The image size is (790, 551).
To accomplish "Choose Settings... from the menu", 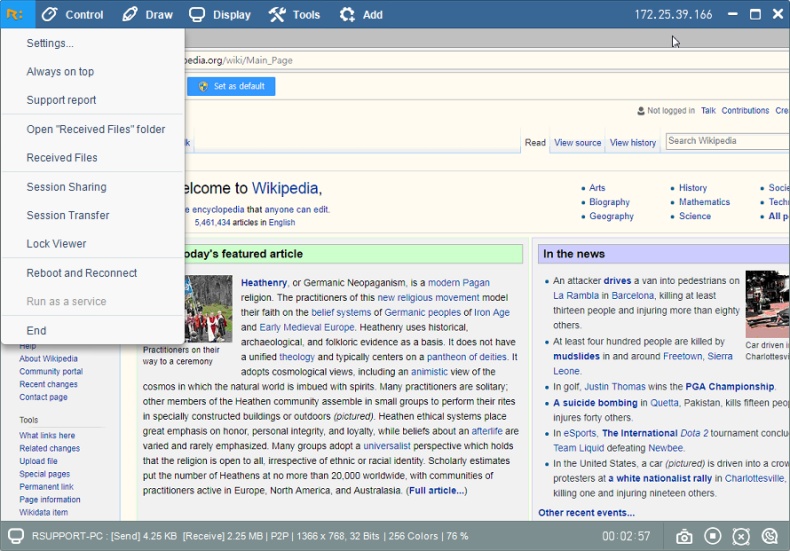I will pyautogui.click(x=93, y=43).
